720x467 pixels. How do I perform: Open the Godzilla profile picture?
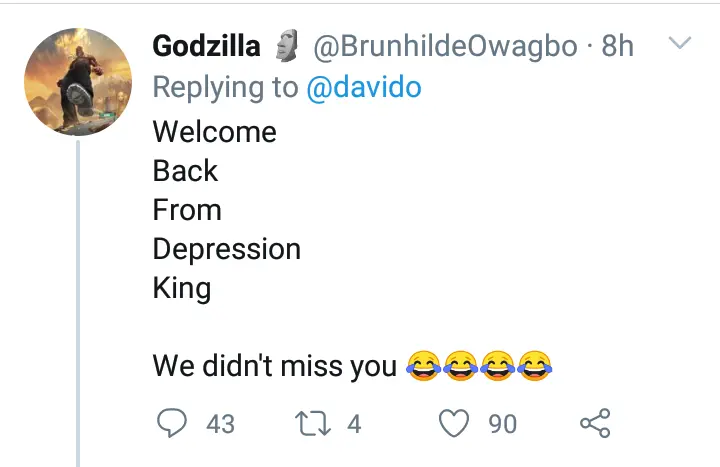pos(78,81)
